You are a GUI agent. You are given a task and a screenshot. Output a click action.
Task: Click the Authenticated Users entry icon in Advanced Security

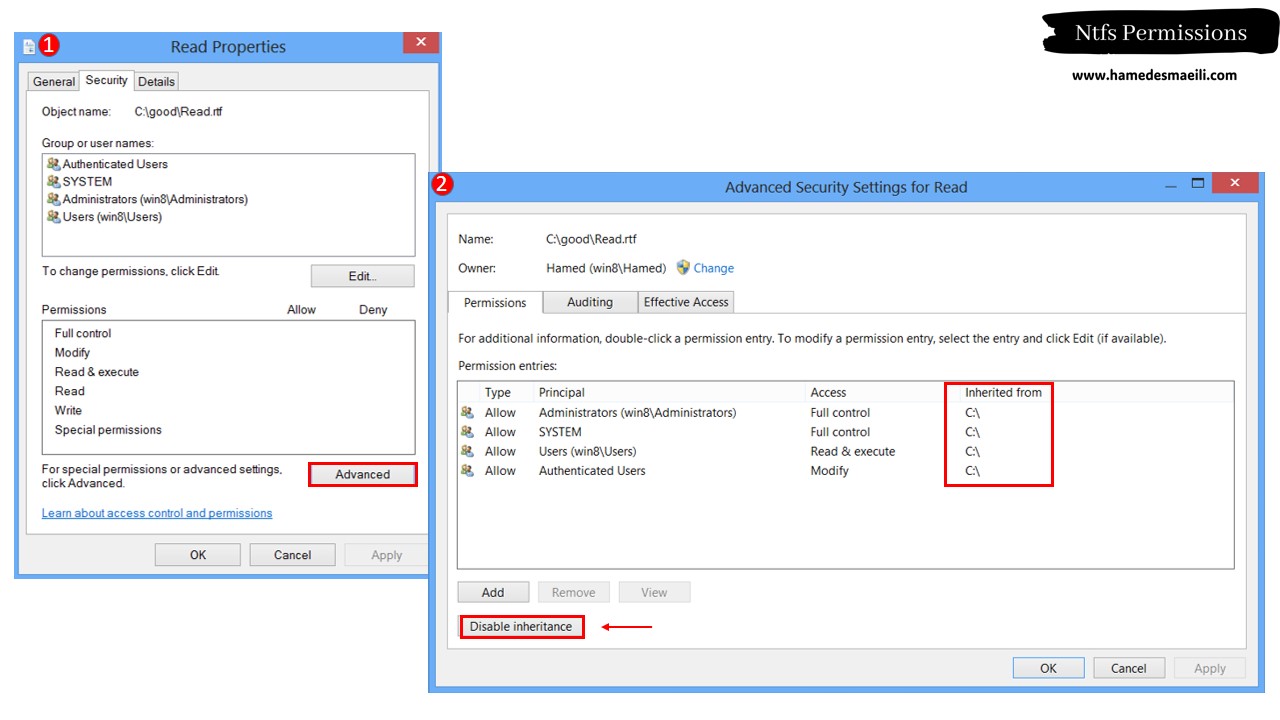point(467,471)
